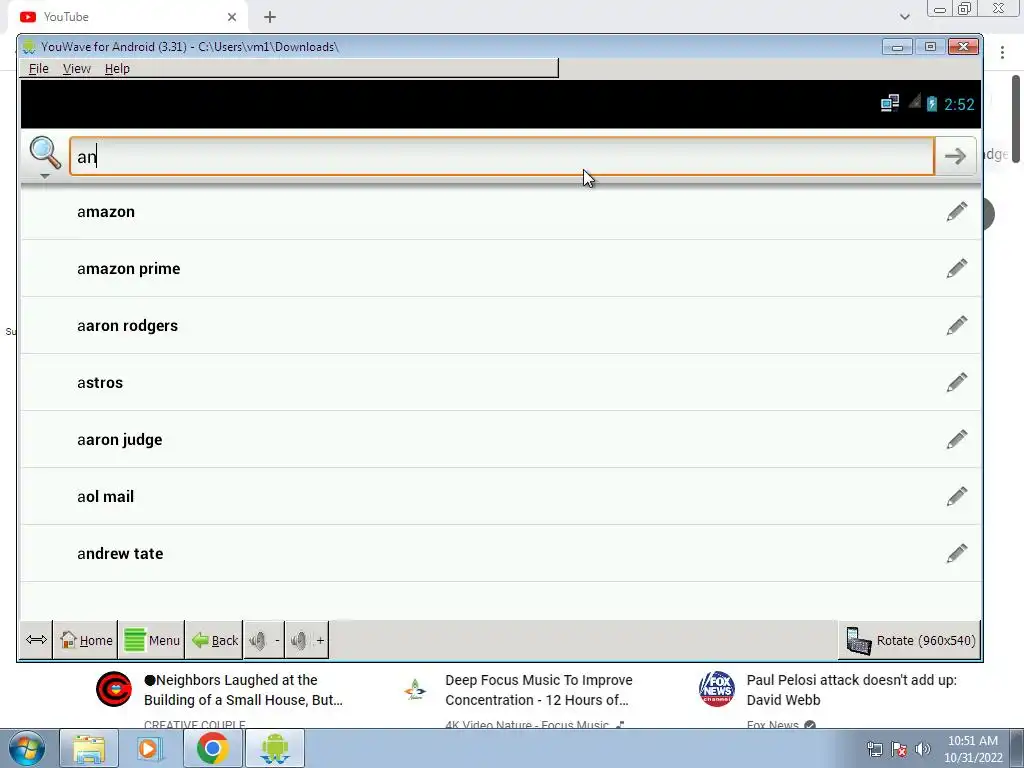The width and height of the screenshot is (1024, 768).
Task: Click the Menu button in YouWave toolbar
Action: coord(152,640)
